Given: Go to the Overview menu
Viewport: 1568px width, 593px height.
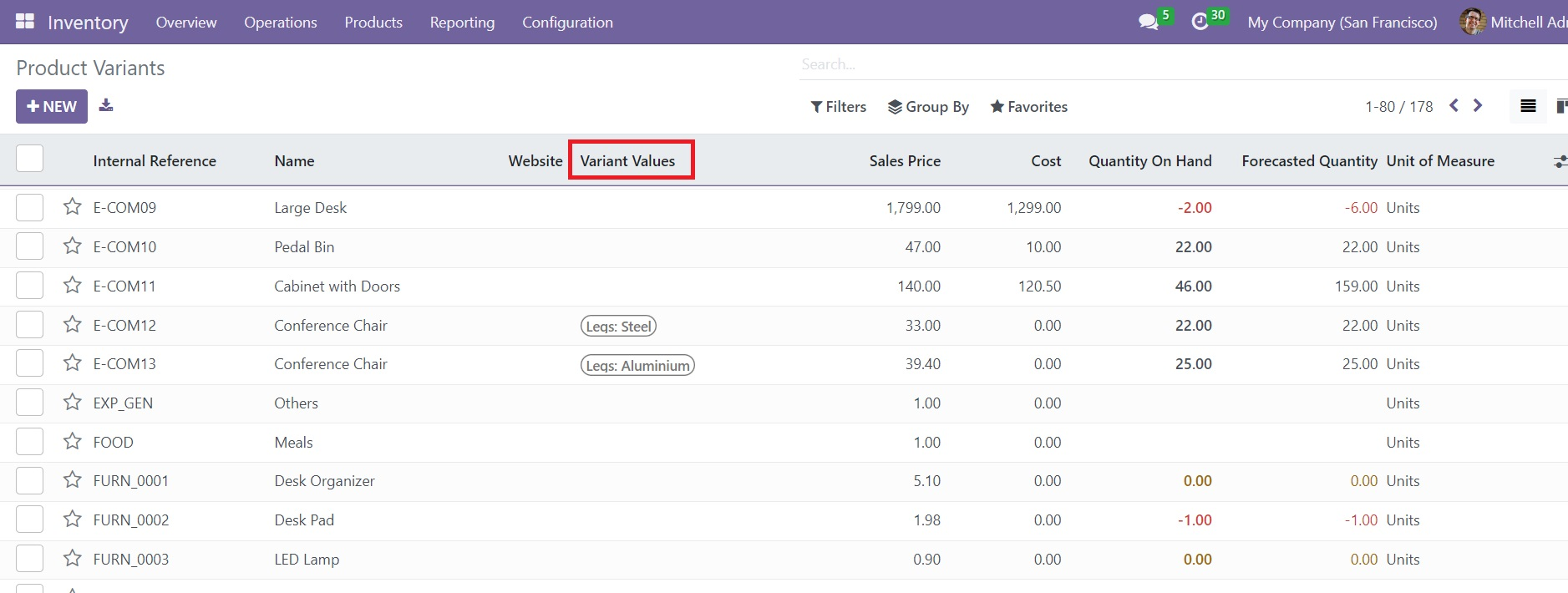Looking at the screenshot, I should [186, 23].
